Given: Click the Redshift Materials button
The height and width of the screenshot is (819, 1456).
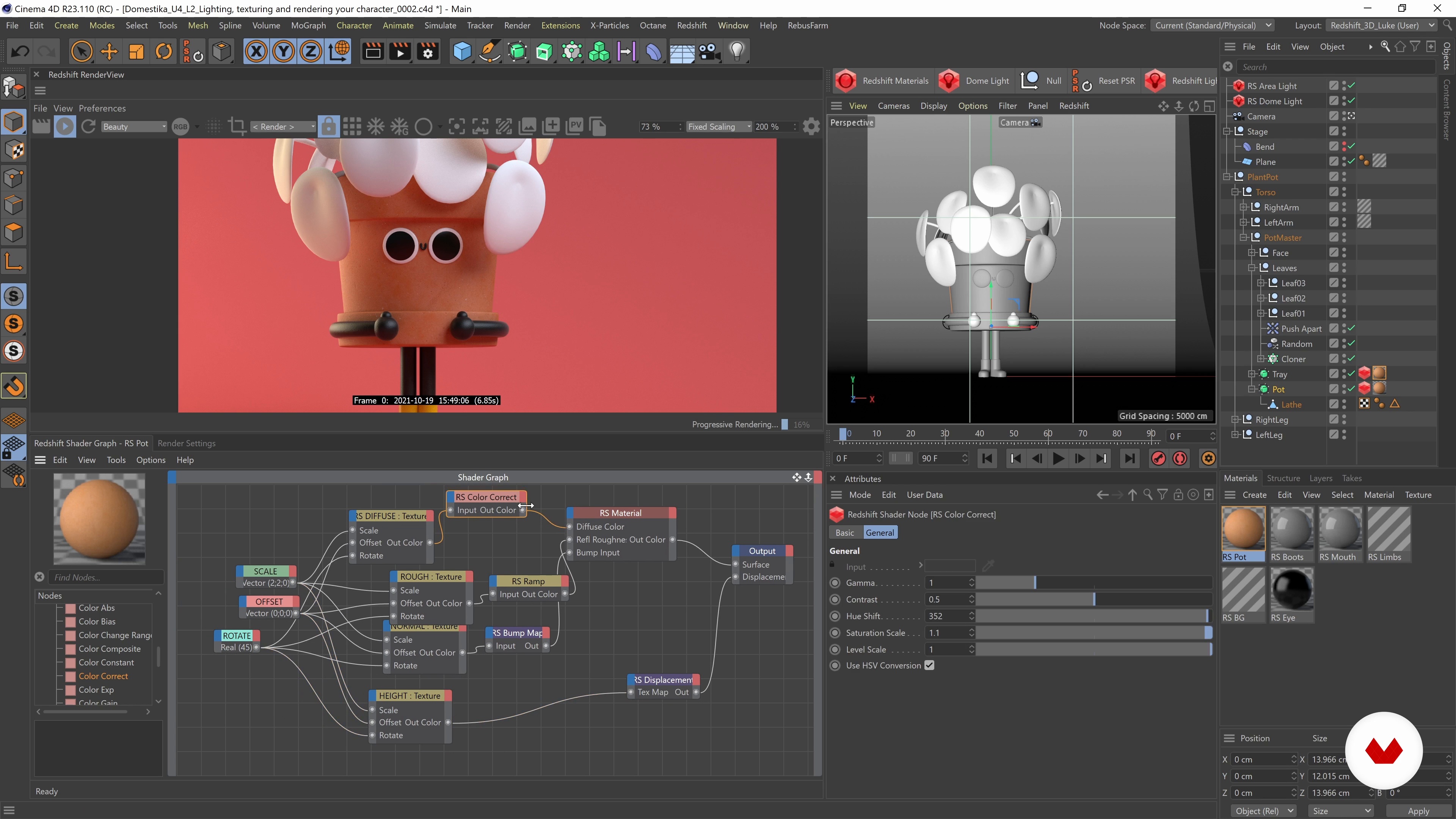Looking at the screenshot, I should click(882, 81).
